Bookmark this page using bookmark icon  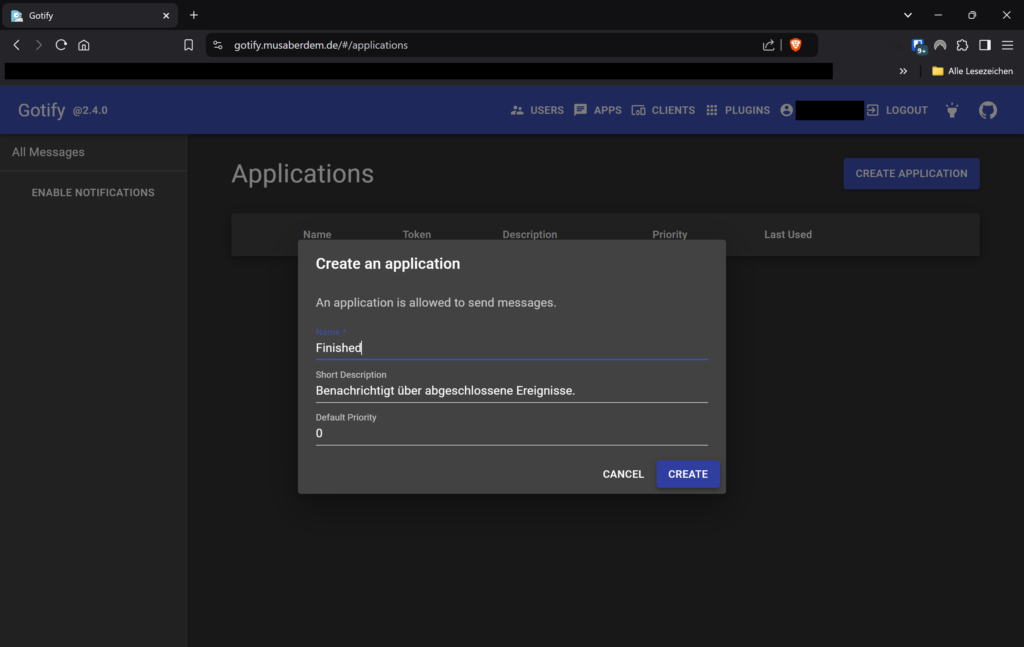click(188, 45)
